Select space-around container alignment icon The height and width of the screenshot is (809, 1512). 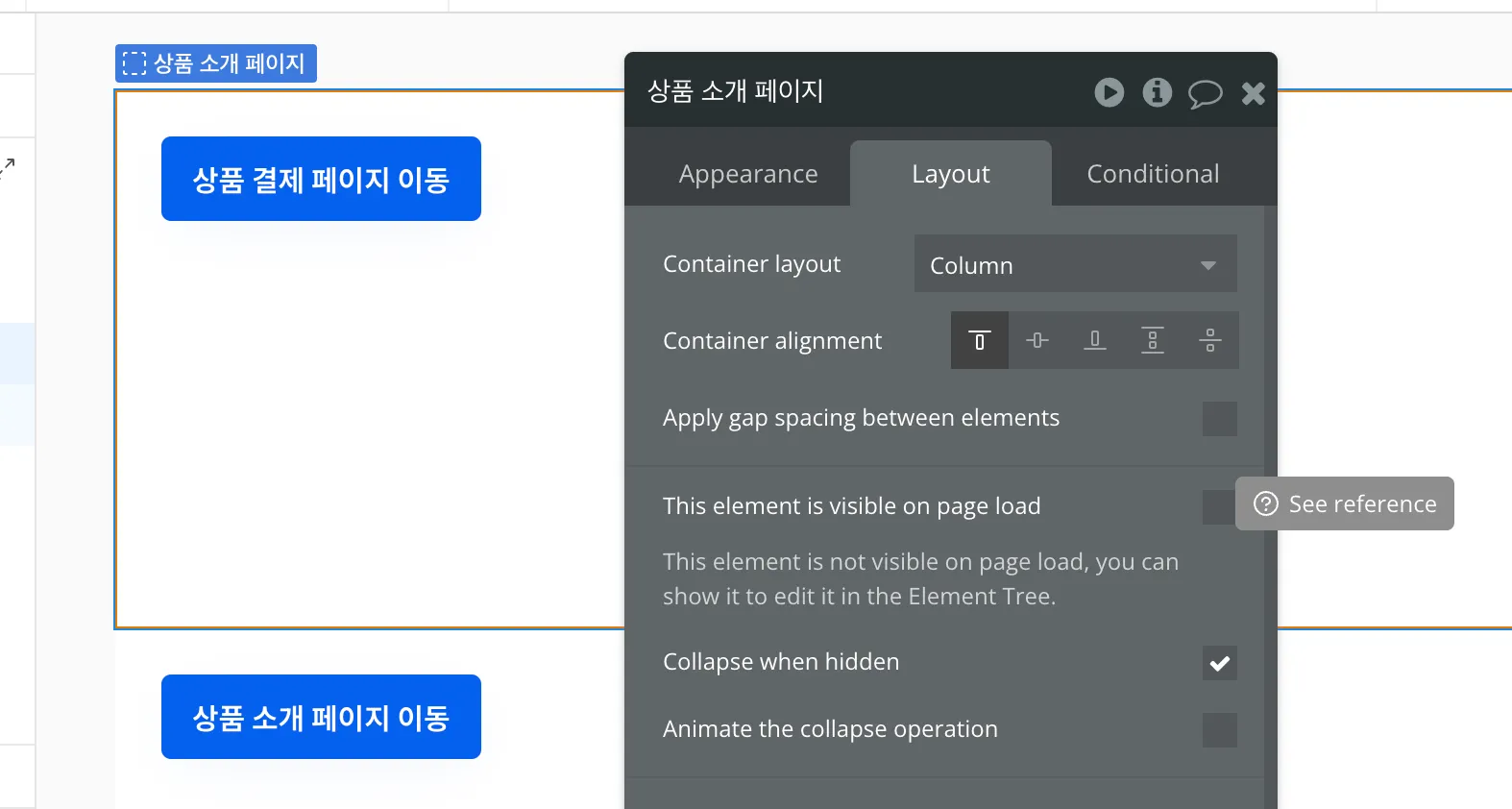point(1210,340)
